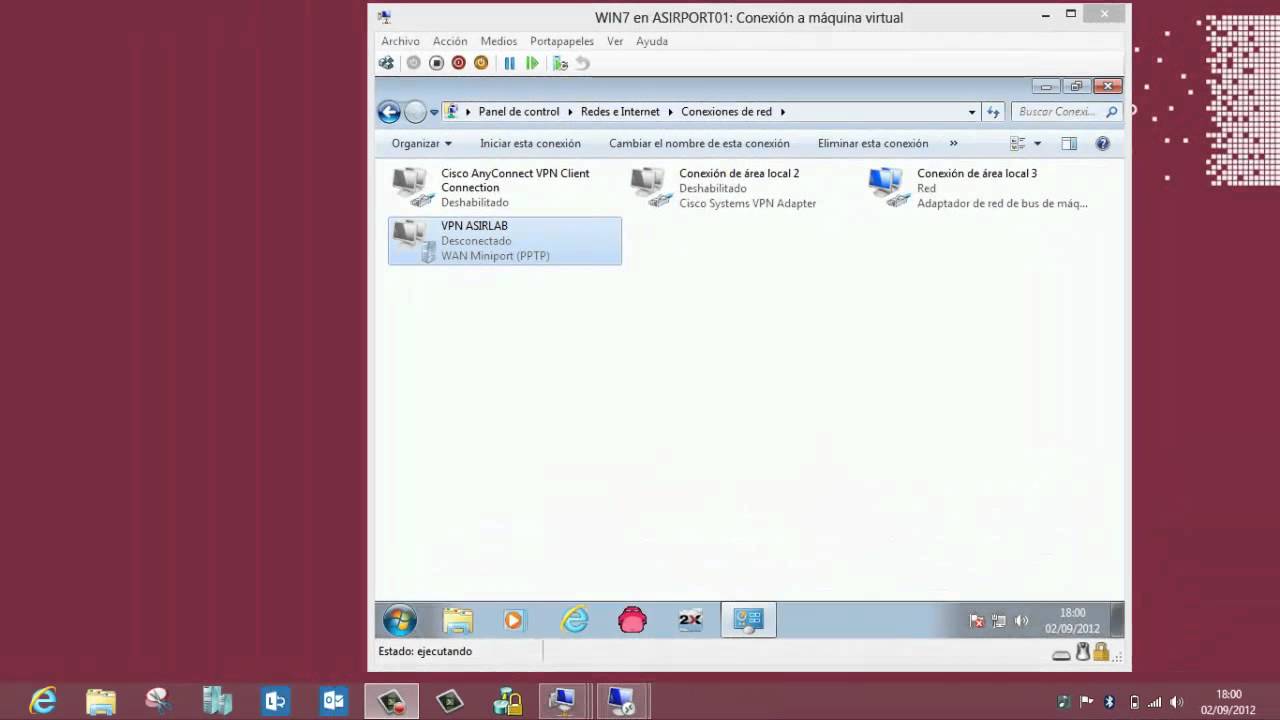This screenshot has width=1280, height=720.
Task: Click the search magnifier icon
Action: tap(1111, 112)
